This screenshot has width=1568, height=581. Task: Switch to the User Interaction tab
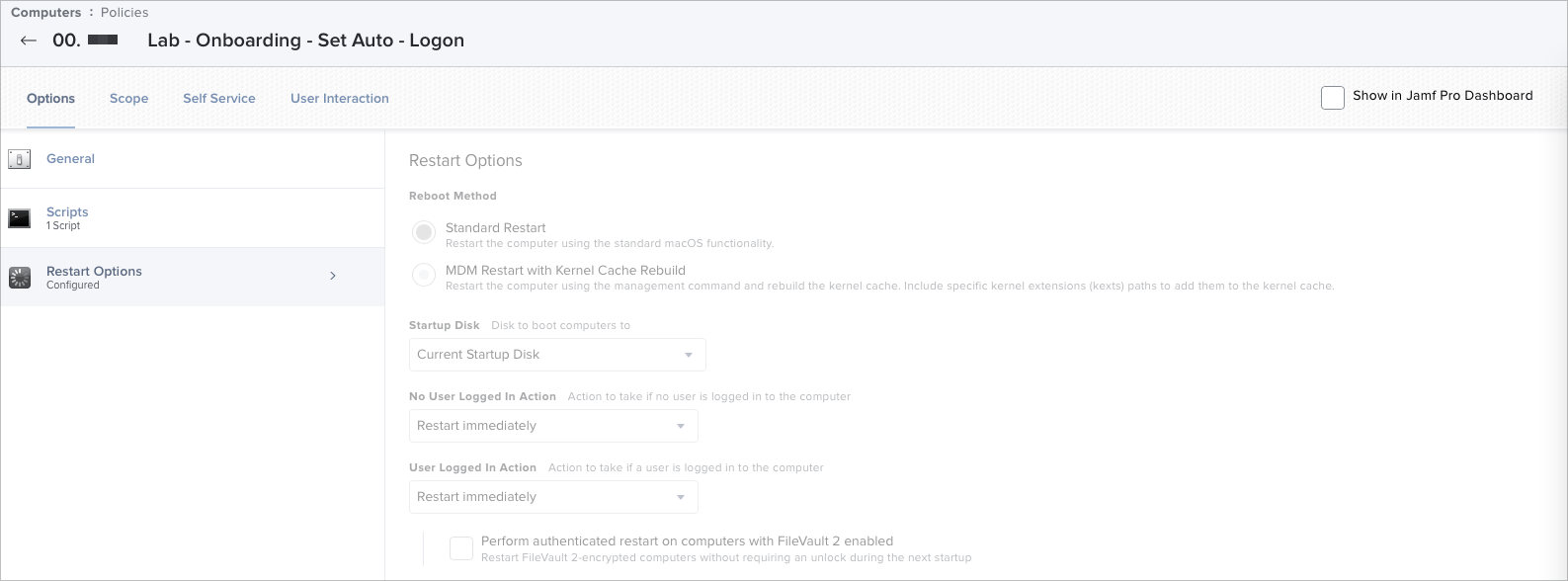(x=340, y=99)
